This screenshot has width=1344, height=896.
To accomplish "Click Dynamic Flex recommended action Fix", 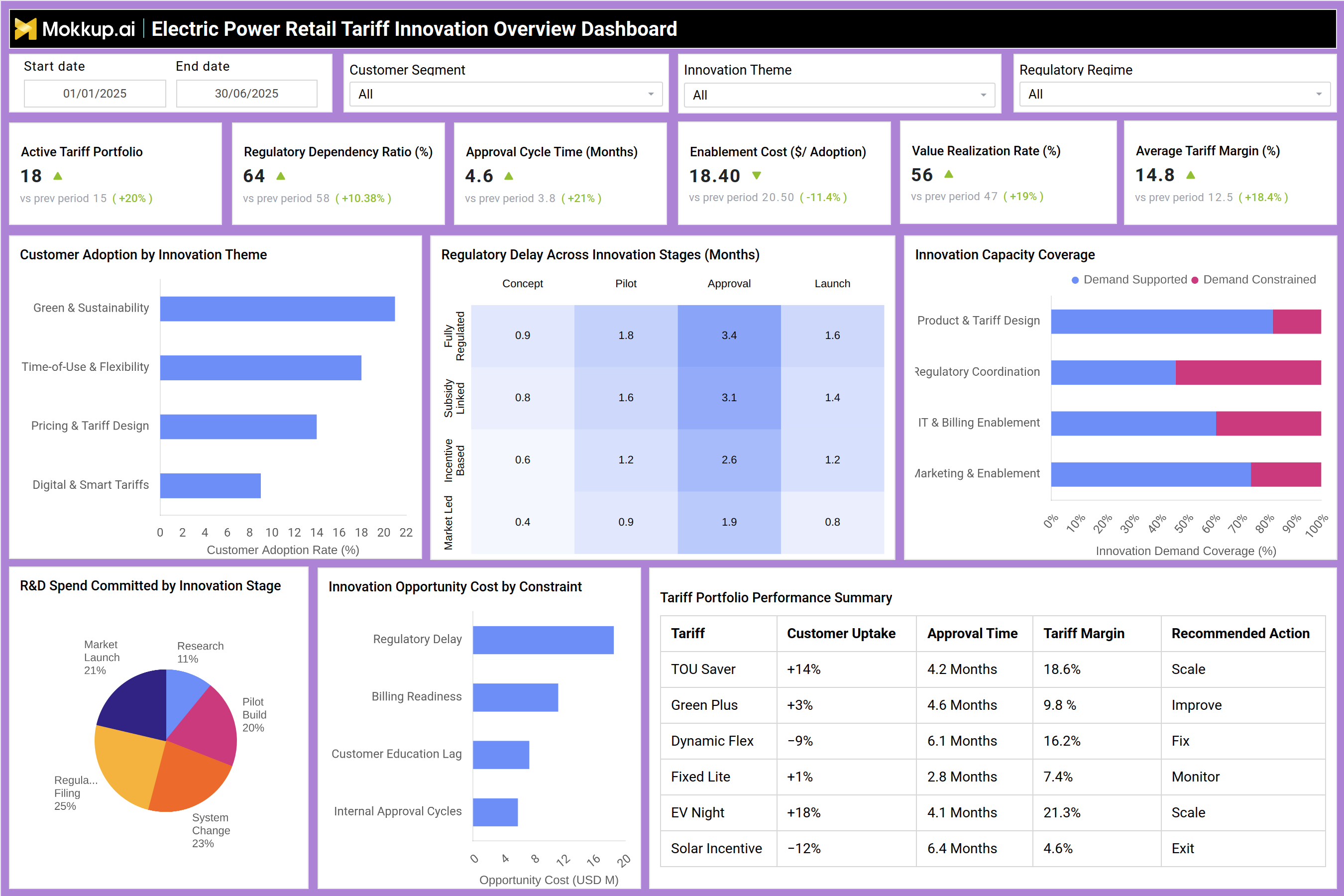I will point(1180,741).
